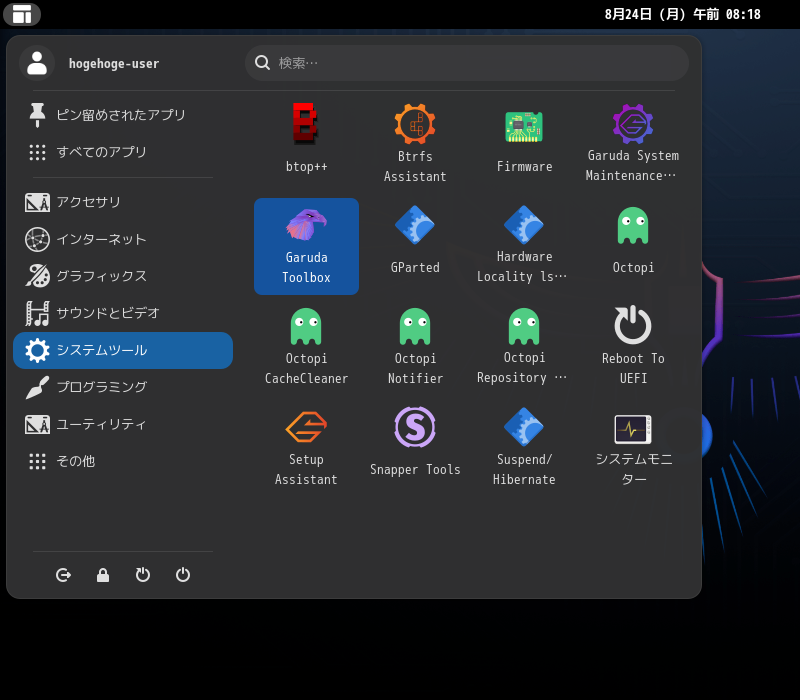This screenshot has width=800, height=700.
Task: Open Garuda Toolbox
Action: click(306, 246)
